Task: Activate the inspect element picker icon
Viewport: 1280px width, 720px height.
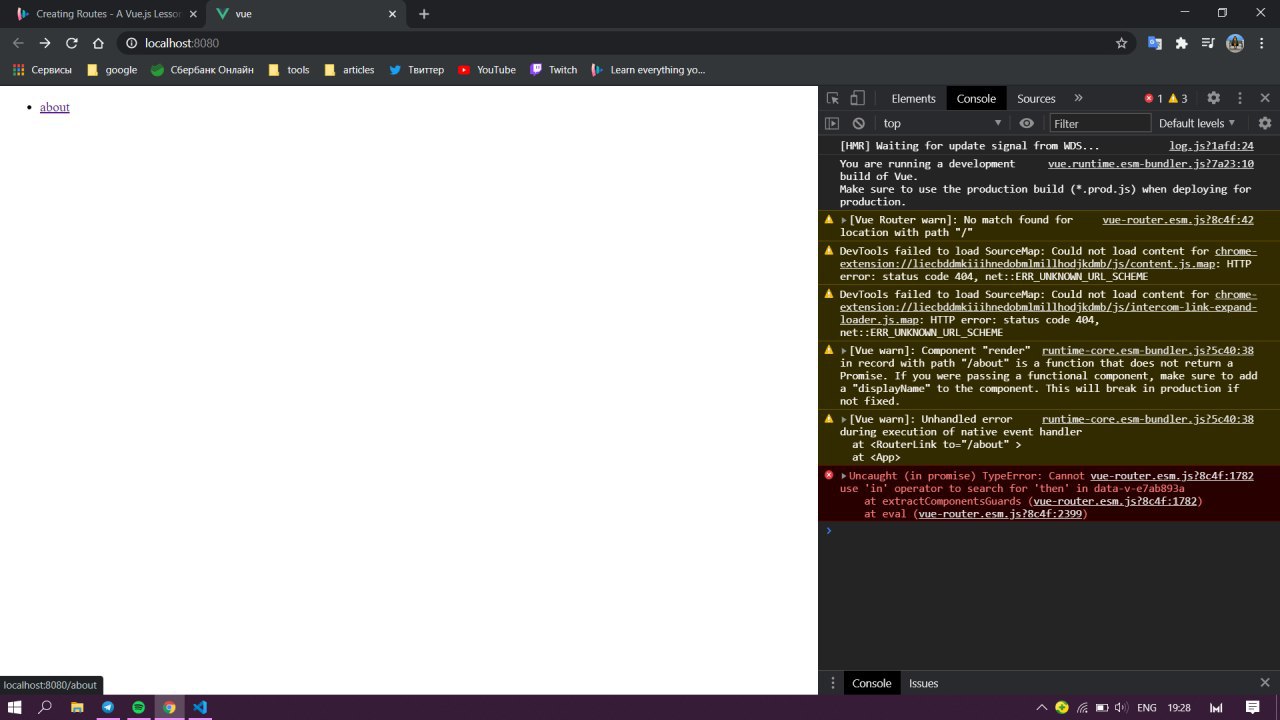Action: coord(833,98)
